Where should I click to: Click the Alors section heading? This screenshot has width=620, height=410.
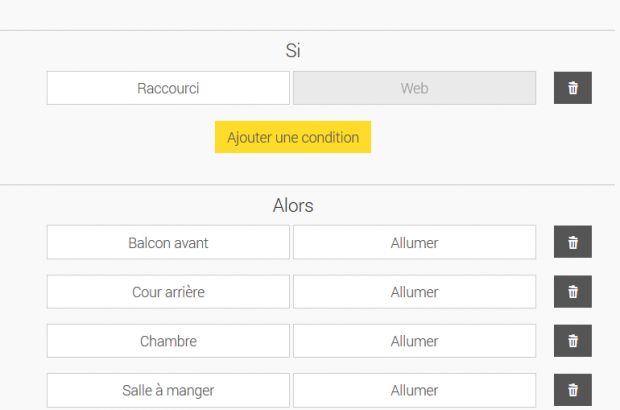pos(293,206)
